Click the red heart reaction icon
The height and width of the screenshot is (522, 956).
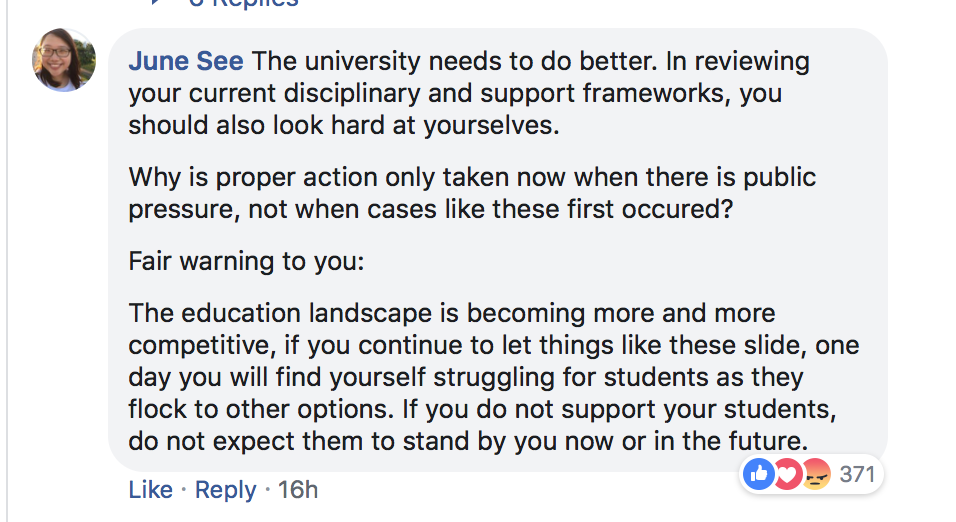(x=785, y=475)
